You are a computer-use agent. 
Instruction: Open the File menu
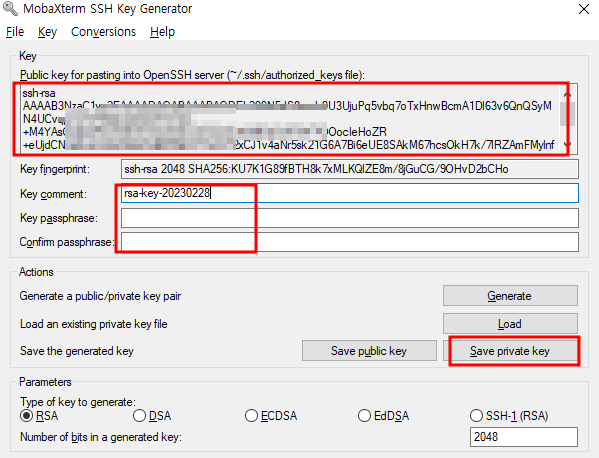pos(15,32)
